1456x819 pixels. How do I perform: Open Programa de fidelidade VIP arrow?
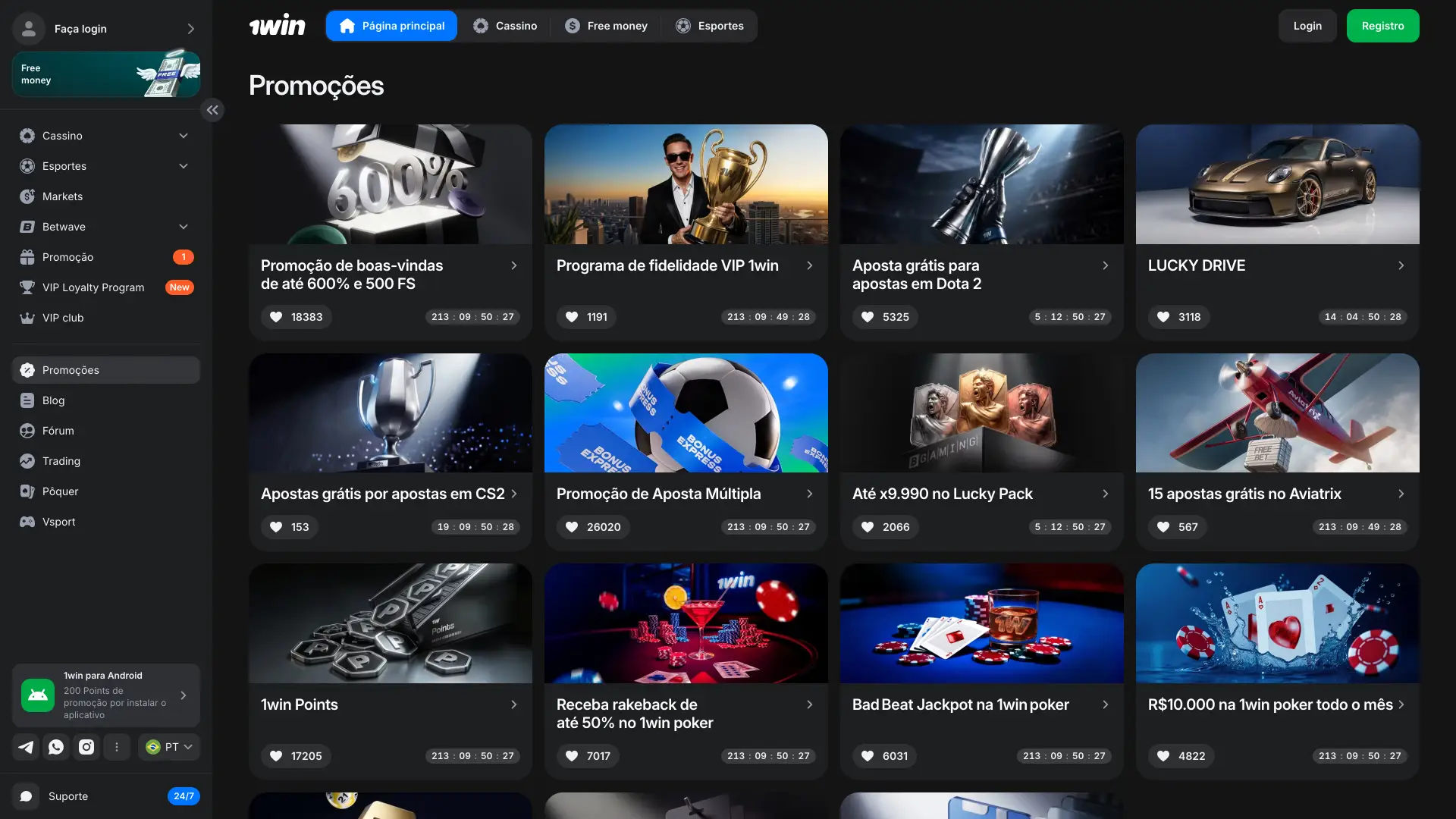coord(809,265)
